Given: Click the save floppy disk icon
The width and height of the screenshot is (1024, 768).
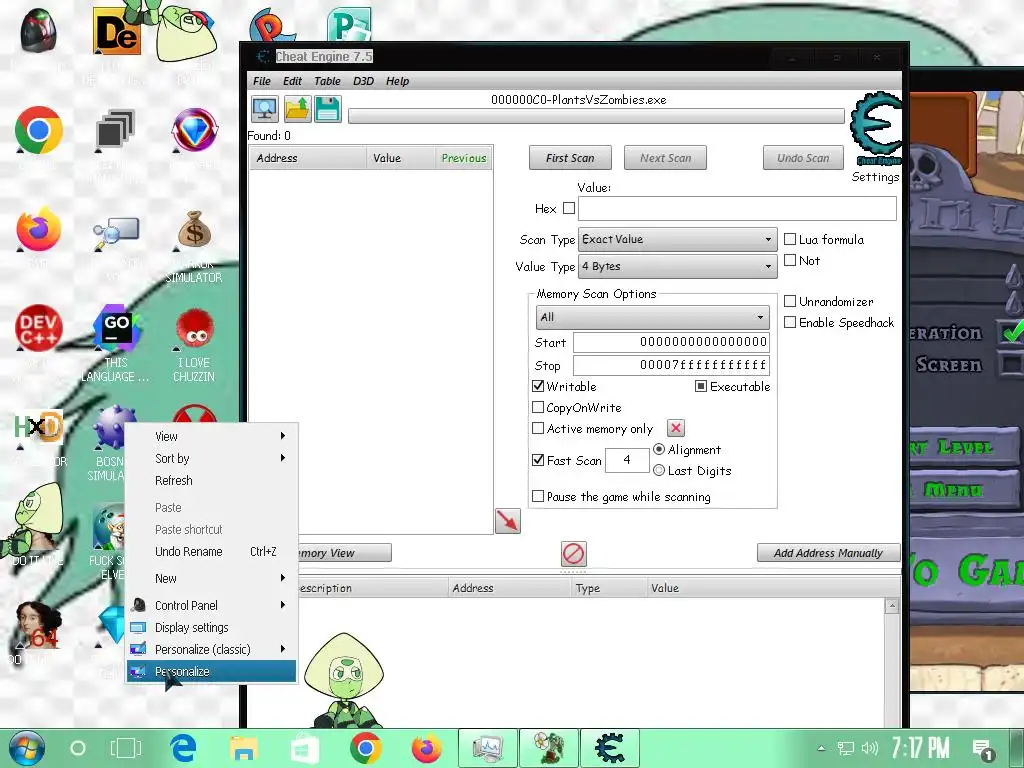Looking at the screenshot, I should (328, 109).
